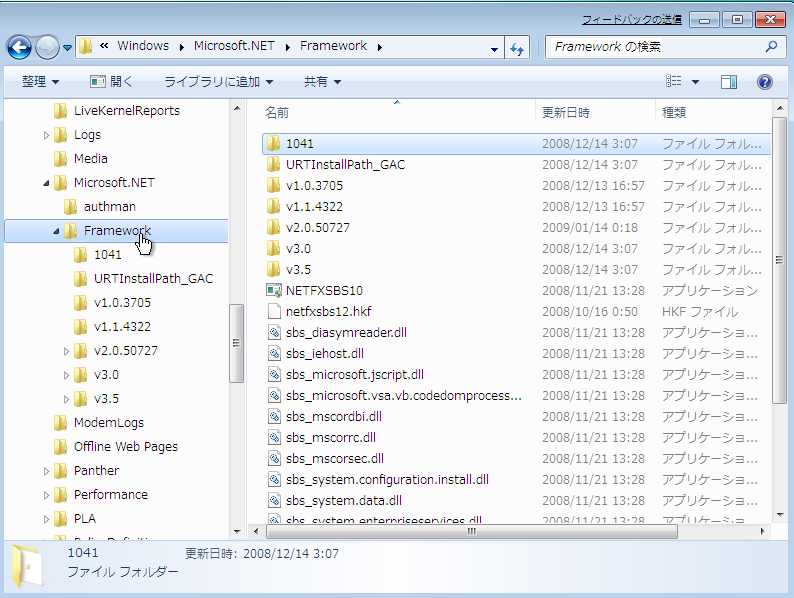Click the help question mark icon
This screenshot has width=794, height=598.
point(765,82)
